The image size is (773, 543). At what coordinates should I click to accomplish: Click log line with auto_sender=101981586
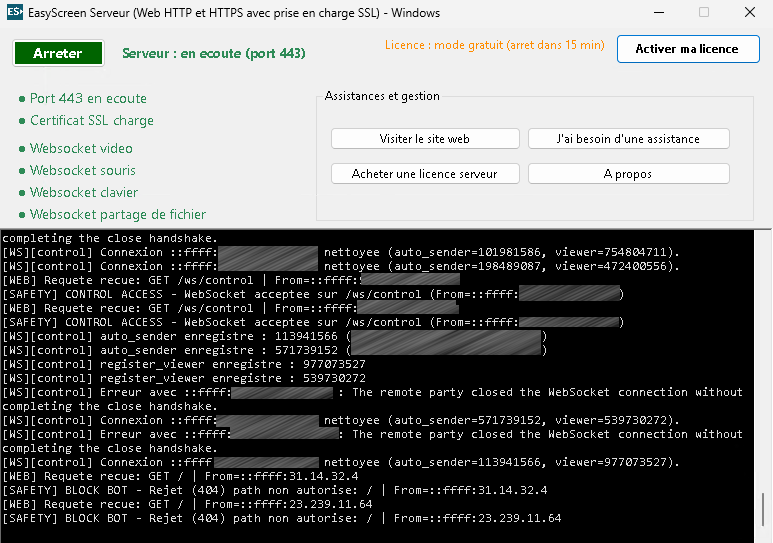(x=341, y=252)
